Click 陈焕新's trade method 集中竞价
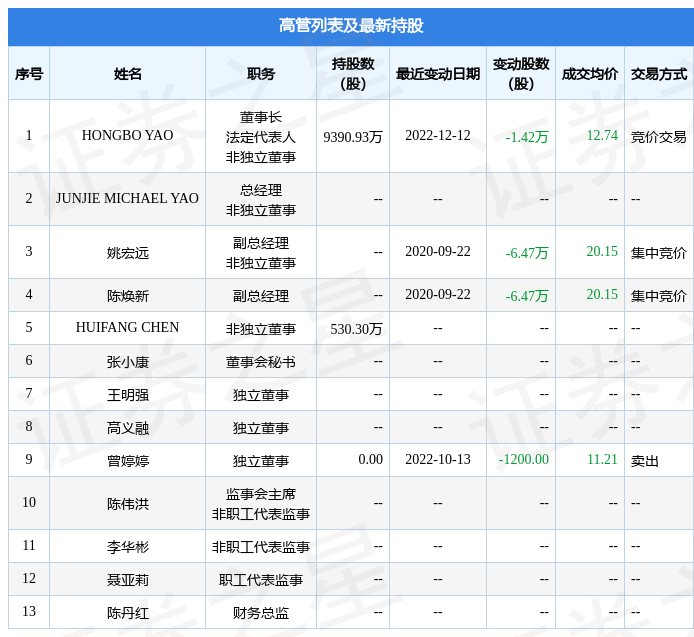This screenshot has height=637, width=694. point(659,295)
